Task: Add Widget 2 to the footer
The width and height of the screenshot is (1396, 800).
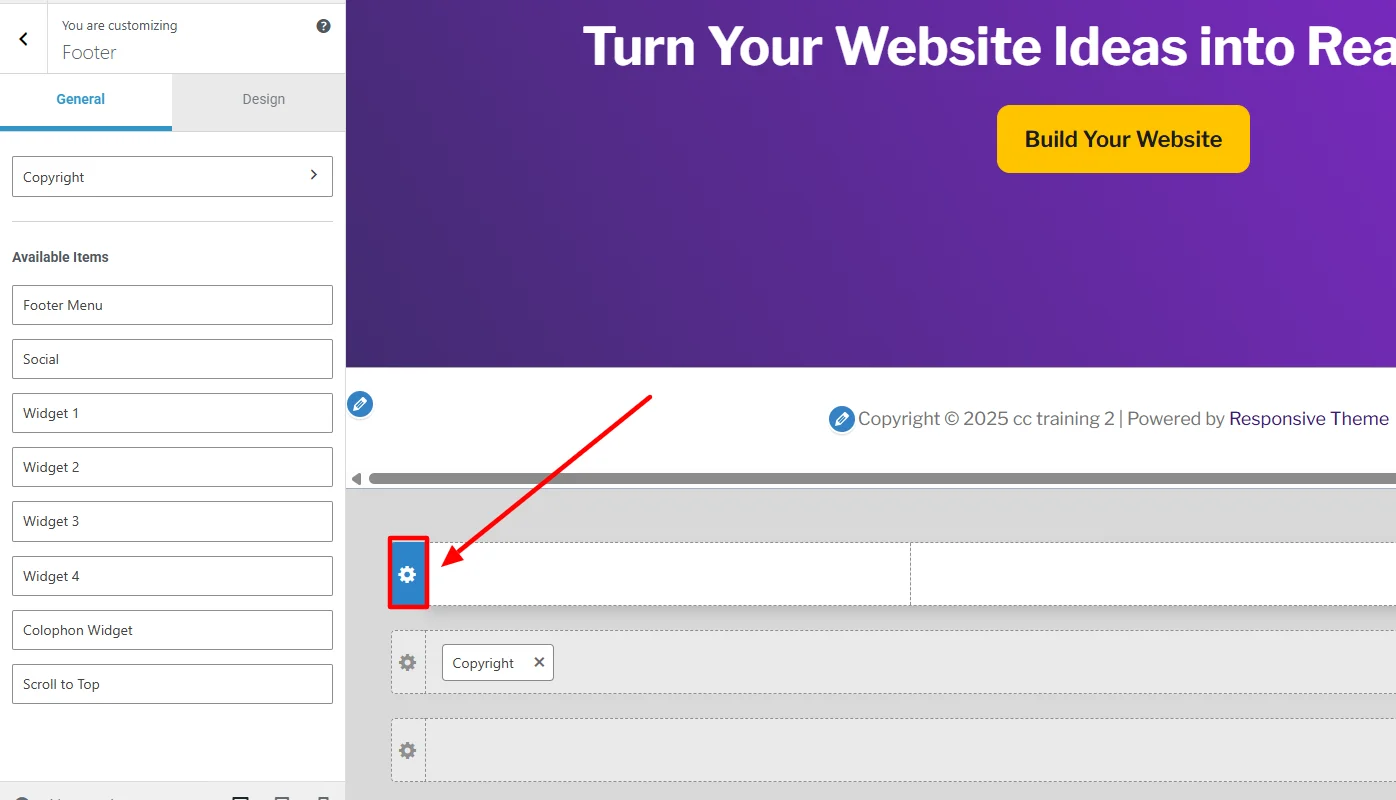Action: (x=172, y=467)
